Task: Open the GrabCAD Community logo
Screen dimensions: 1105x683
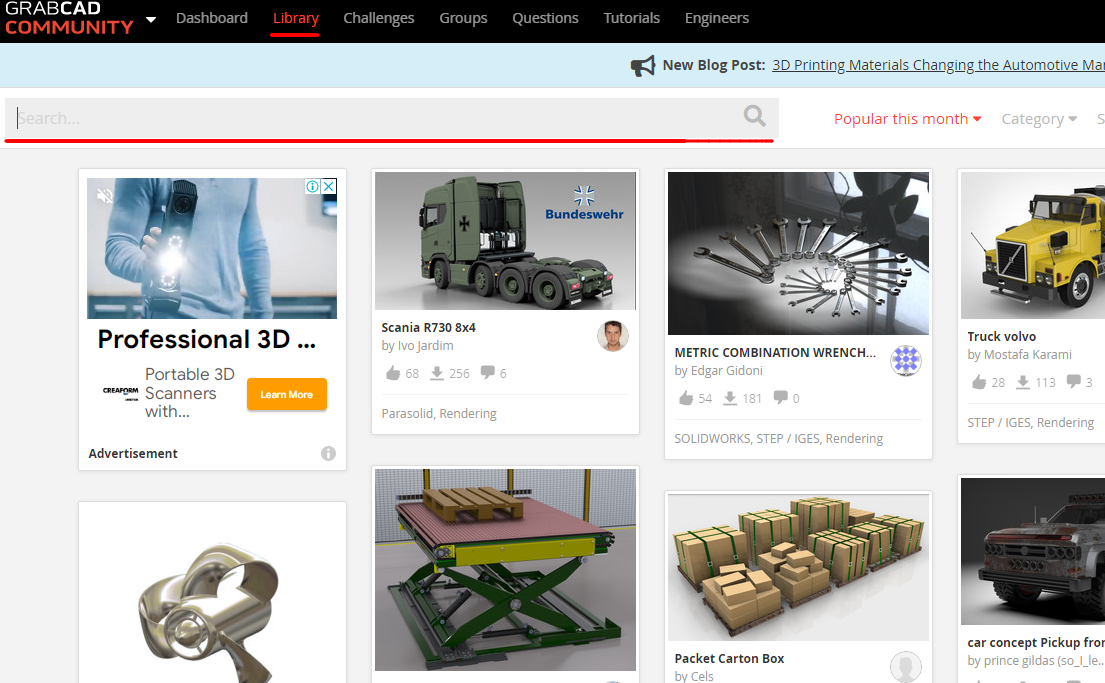Action: click(x=69, y=18)
